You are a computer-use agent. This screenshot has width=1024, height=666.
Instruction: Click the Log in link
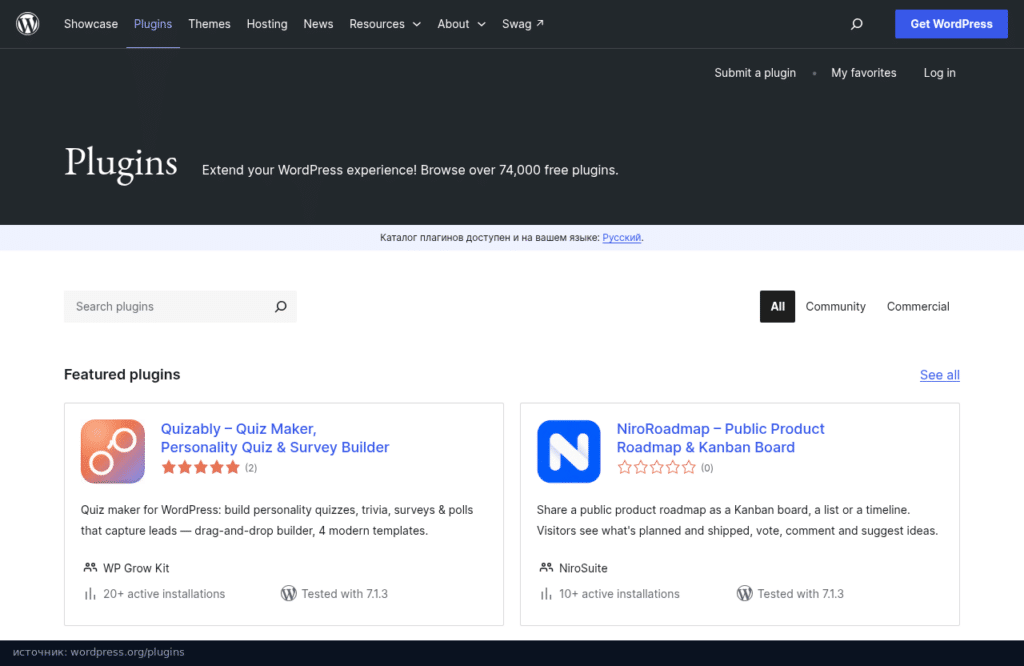click(939, 72)
